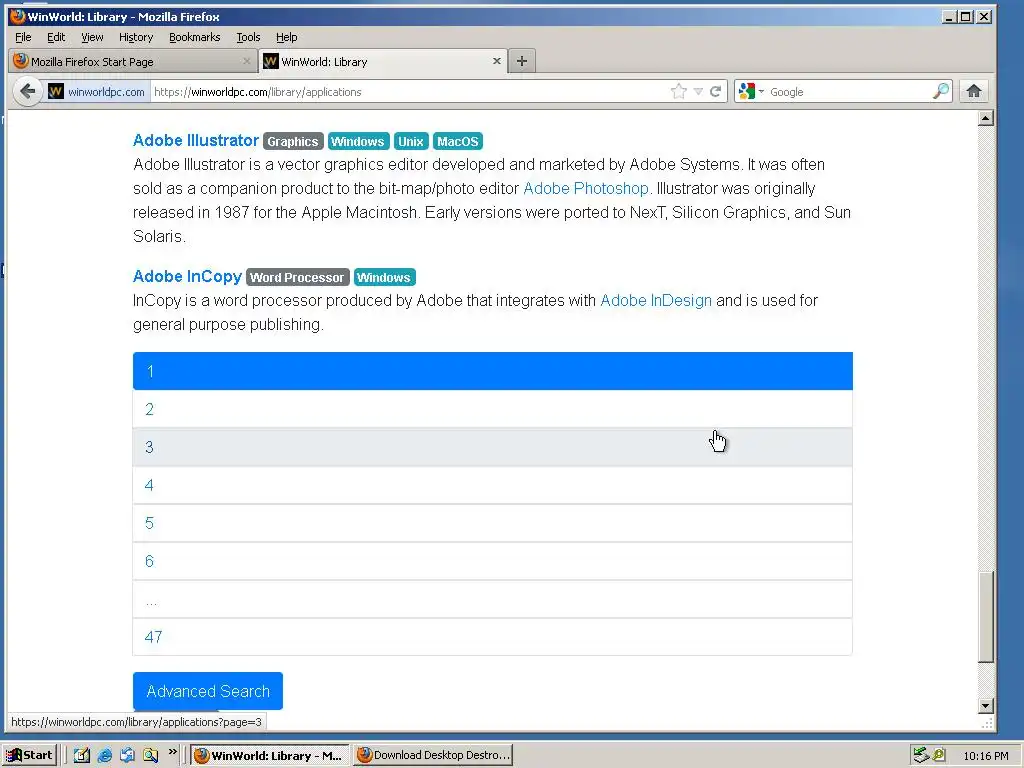Screen dimensions: 1024x768
Task: Go to pagination page 2
Action: 492,409
